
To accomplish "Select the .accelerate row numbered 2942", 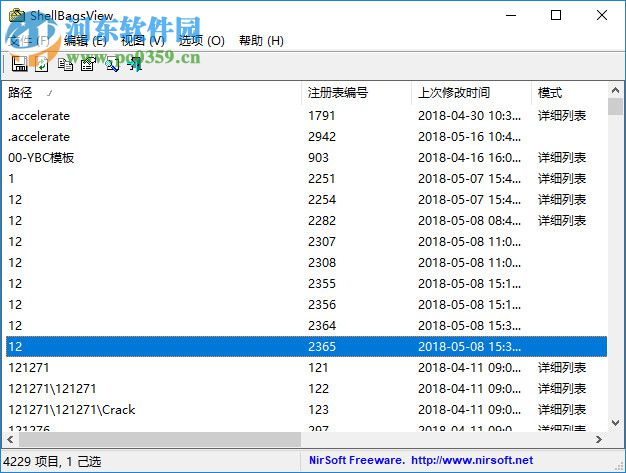I will (307, 137).
